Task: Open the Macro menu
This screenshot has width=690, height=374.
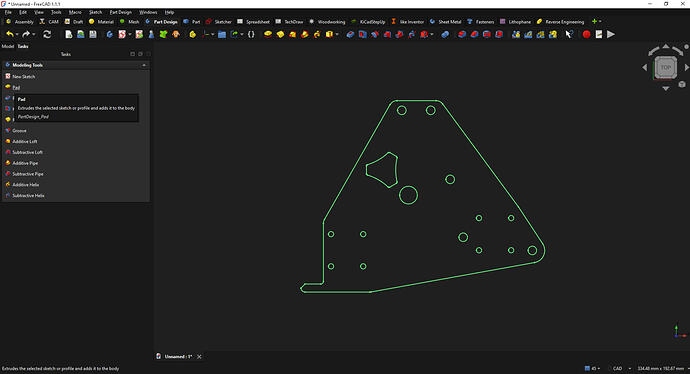Action: 75,12
